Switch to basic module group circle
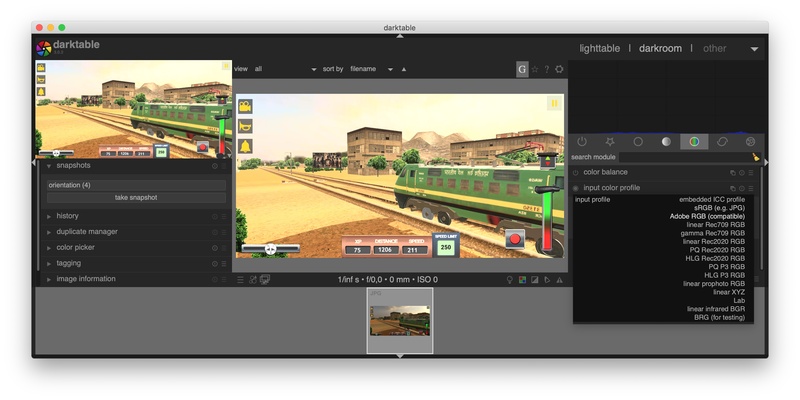 click(638, 142)
